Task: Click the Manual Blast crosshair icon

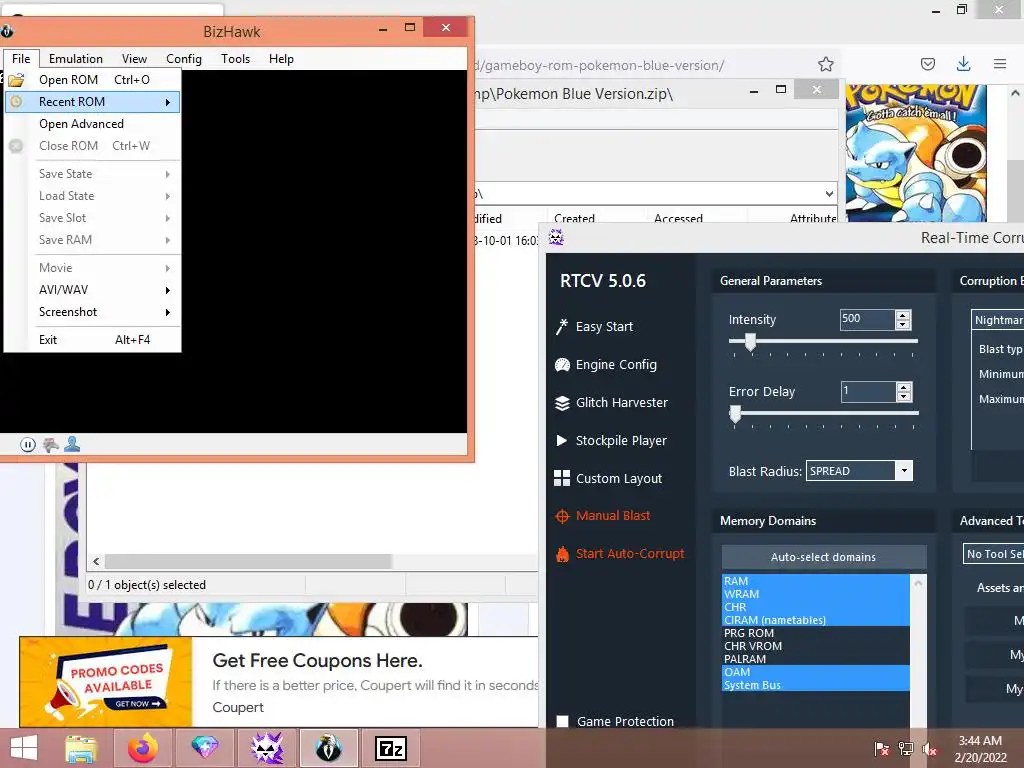Action: (x=562, y=516)
